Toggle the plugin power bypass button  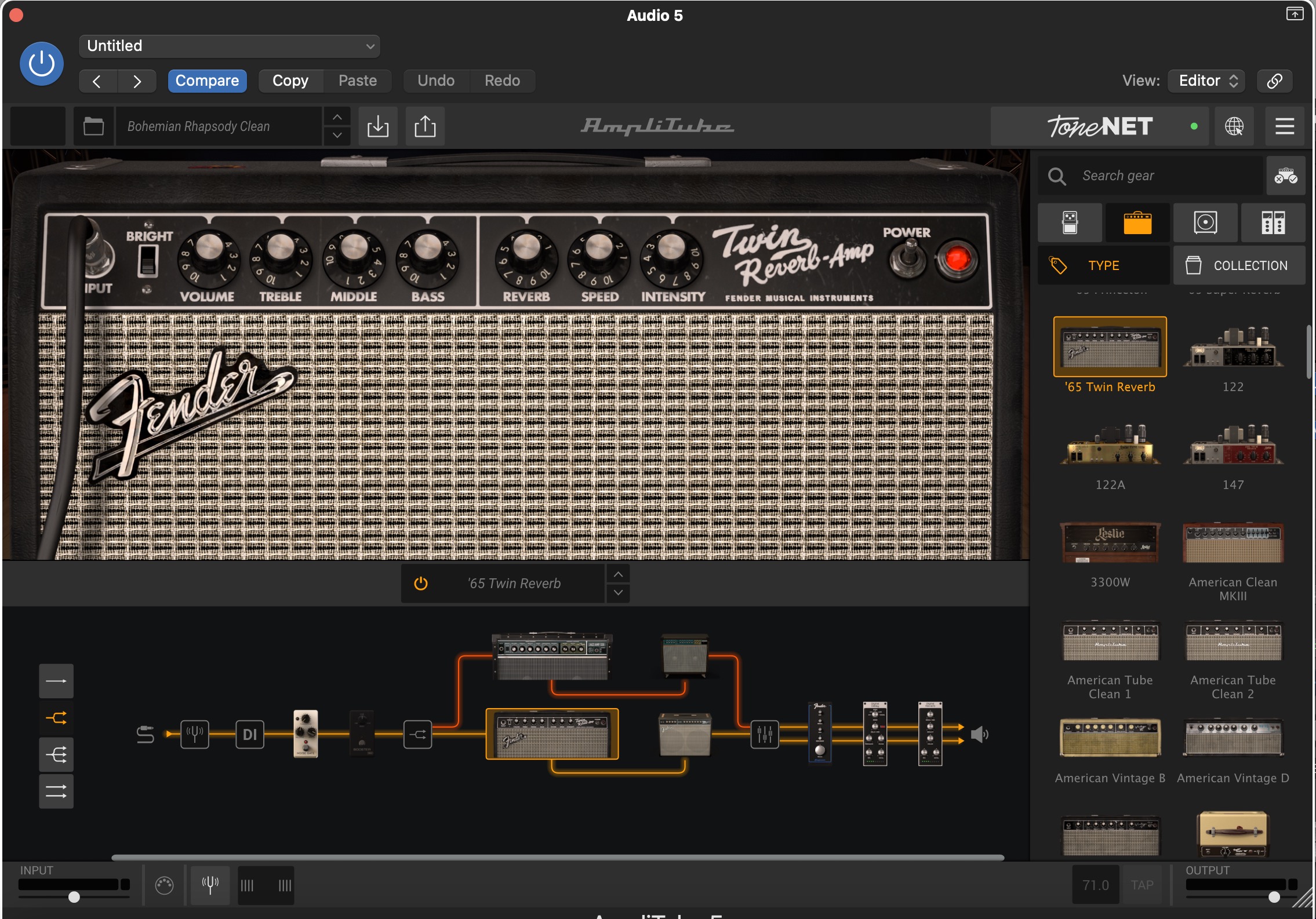(x=41, y=63)
